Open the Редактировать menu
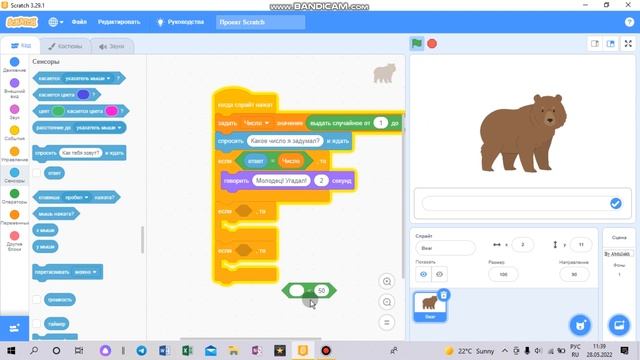Screen dimensions: 640x360 [x=119, y=22]
